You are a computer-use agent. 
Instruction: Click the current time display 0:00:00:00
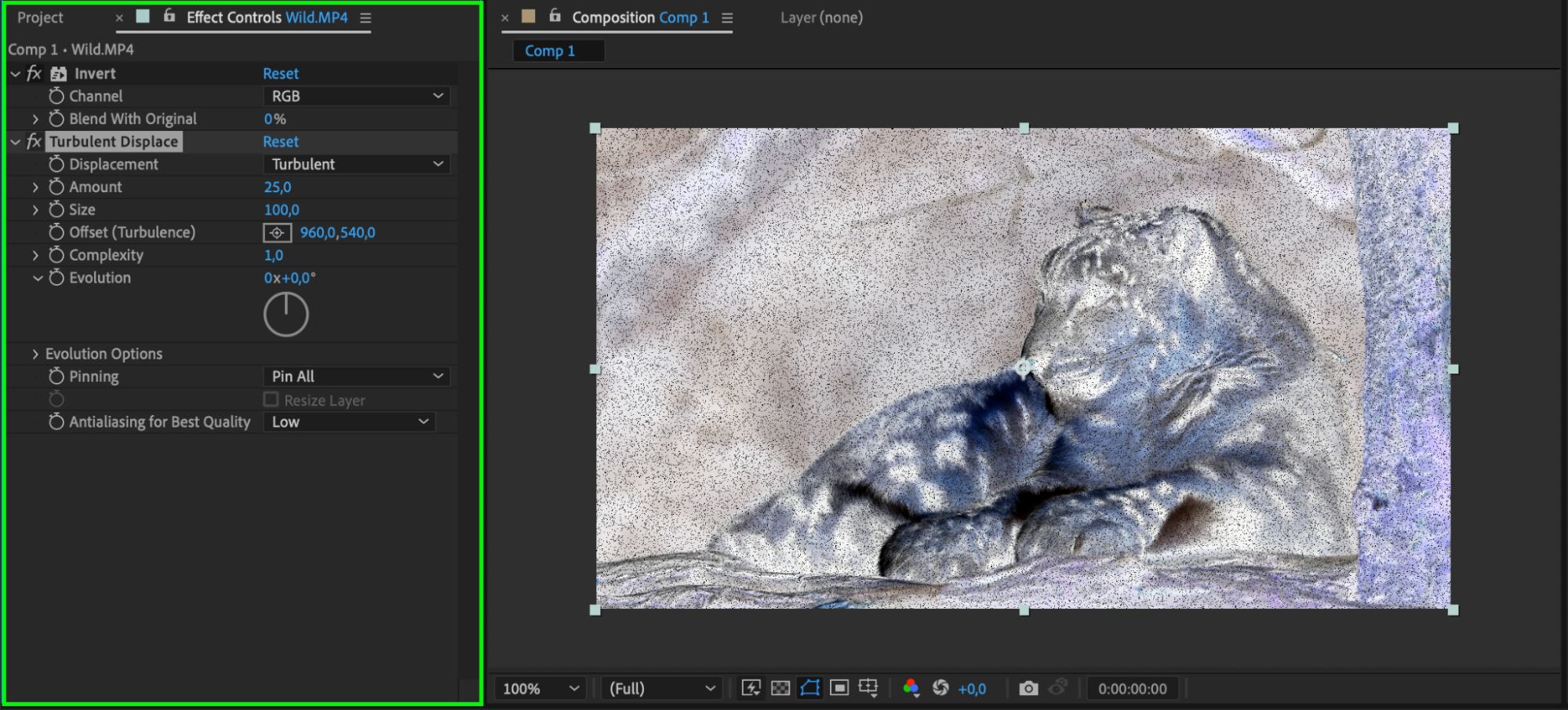(x=1132, y=689)
